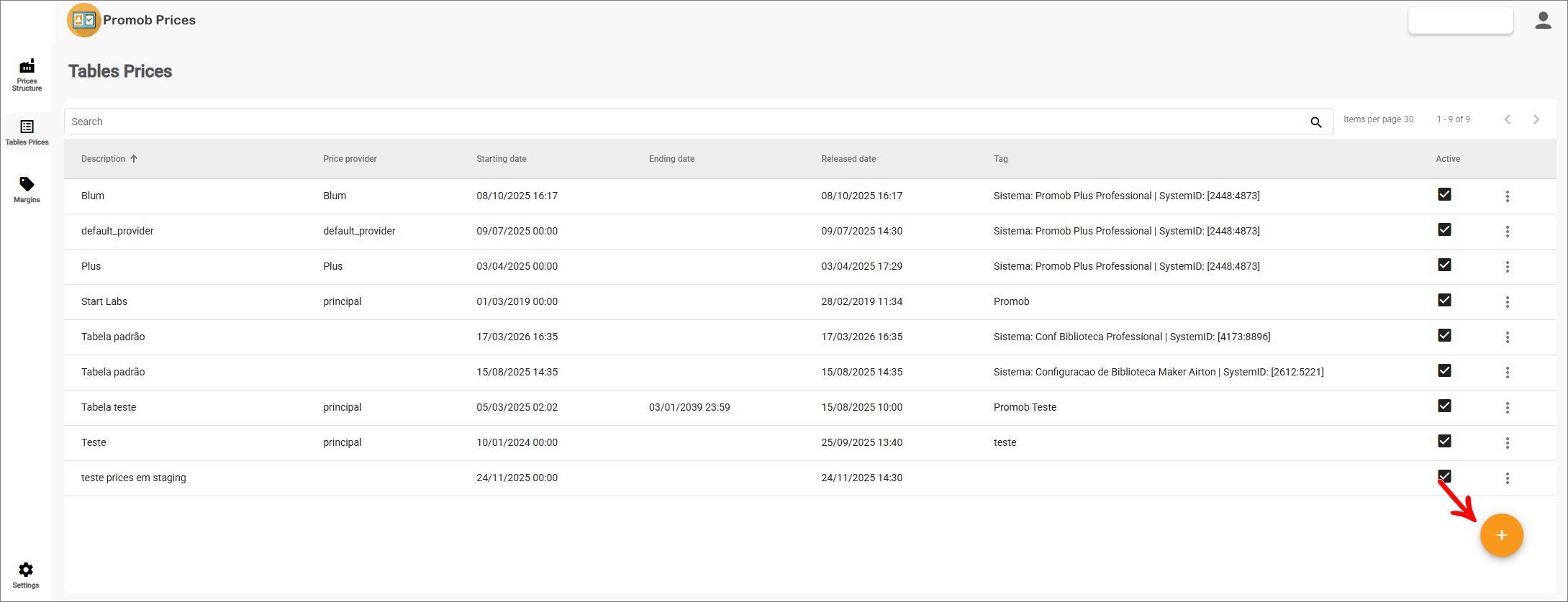This screenshot has height=602, width=1568.
Task: Open more options for default_provider row
Action: click(1508, 232)
